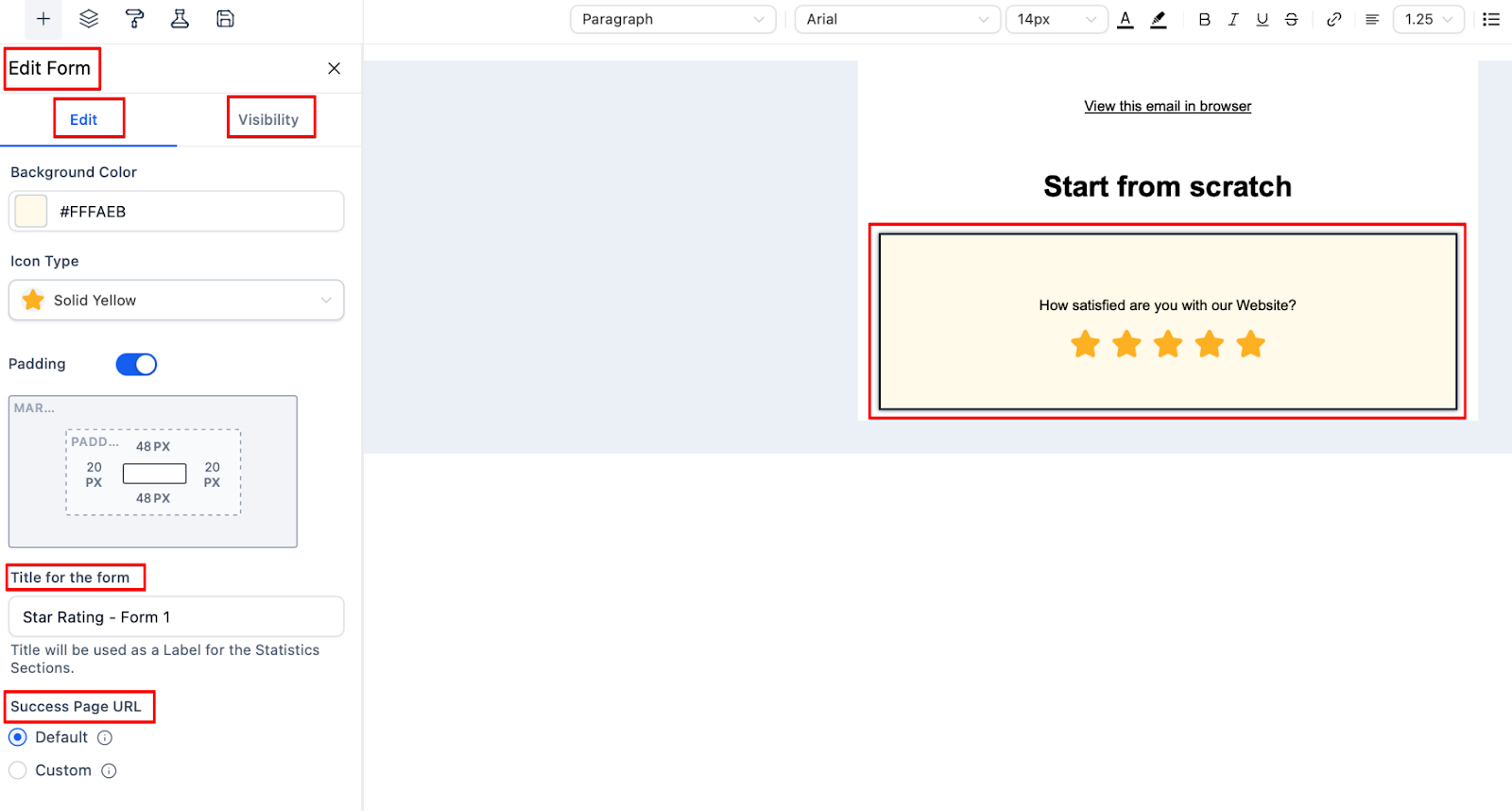The image size is (1512, 811).
Task: Click the plus add element icon
Action: [x=43, y=19]
